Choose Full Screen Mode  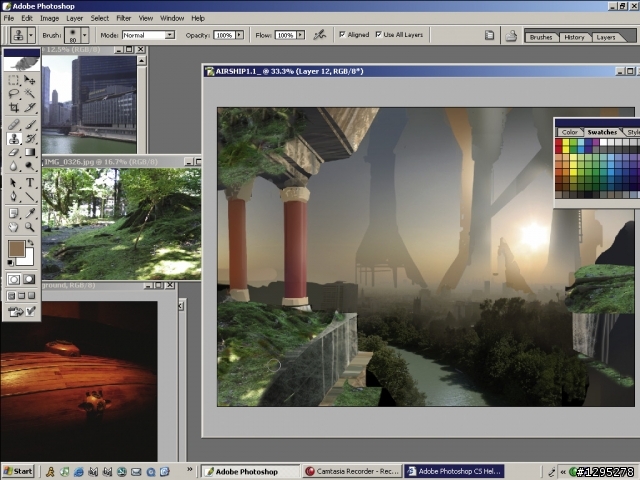pos(31,296)
